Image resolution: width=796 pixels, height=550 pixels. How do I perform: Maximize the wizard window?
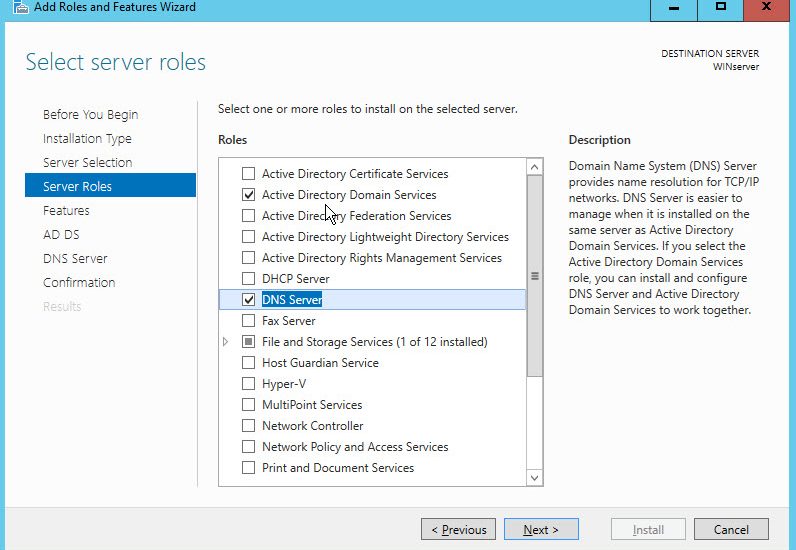coord(720,9)
